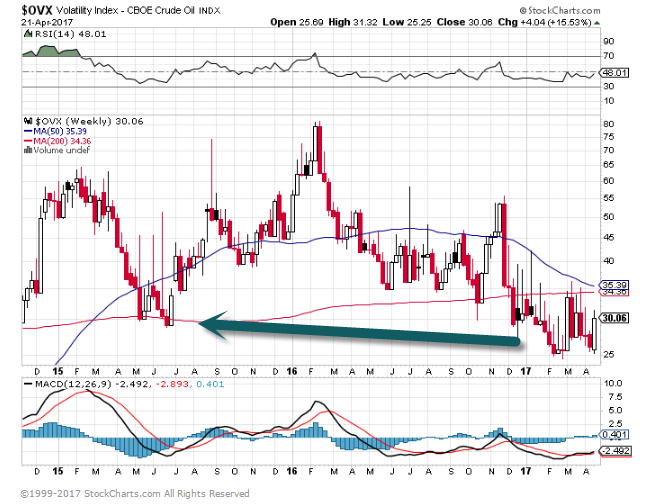Click the $OVX ticker symbol title

click(37, 10)
